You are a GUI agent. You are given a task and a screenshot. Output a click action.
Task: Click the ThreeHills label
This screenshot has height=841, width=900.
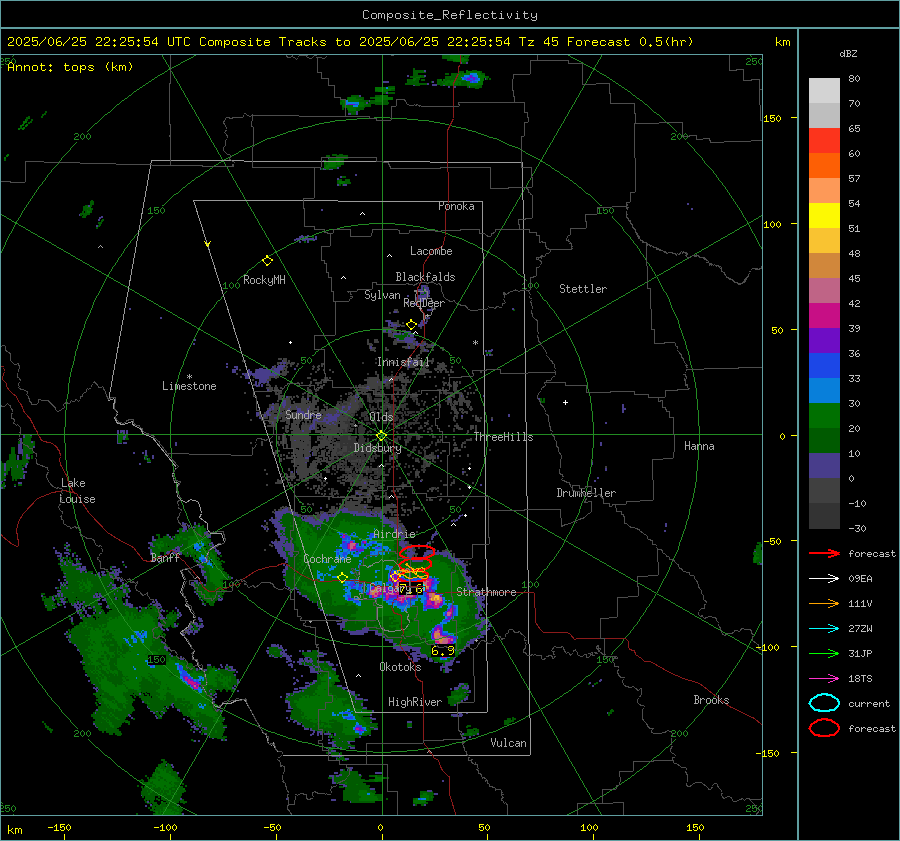[x=503, y=437]
